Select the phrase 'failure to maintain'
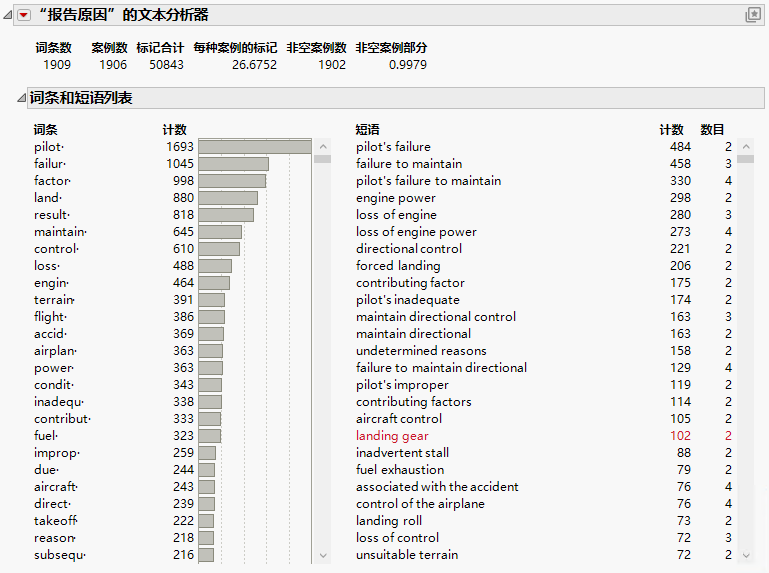769x573 pixels. 409,164
